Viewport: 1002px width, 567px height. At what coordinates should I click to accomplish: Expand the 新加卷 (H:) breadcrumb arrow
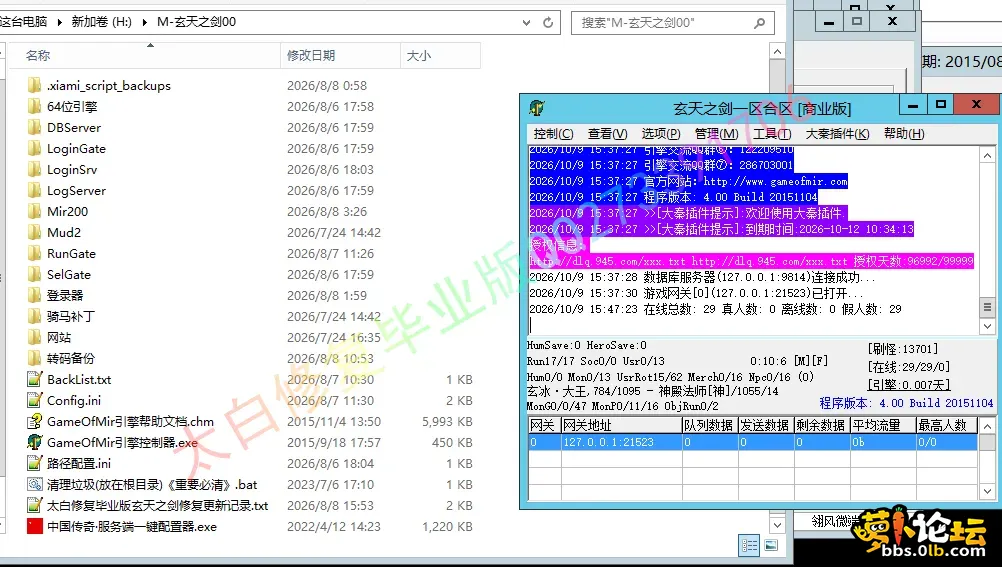[x=144, y=22]
